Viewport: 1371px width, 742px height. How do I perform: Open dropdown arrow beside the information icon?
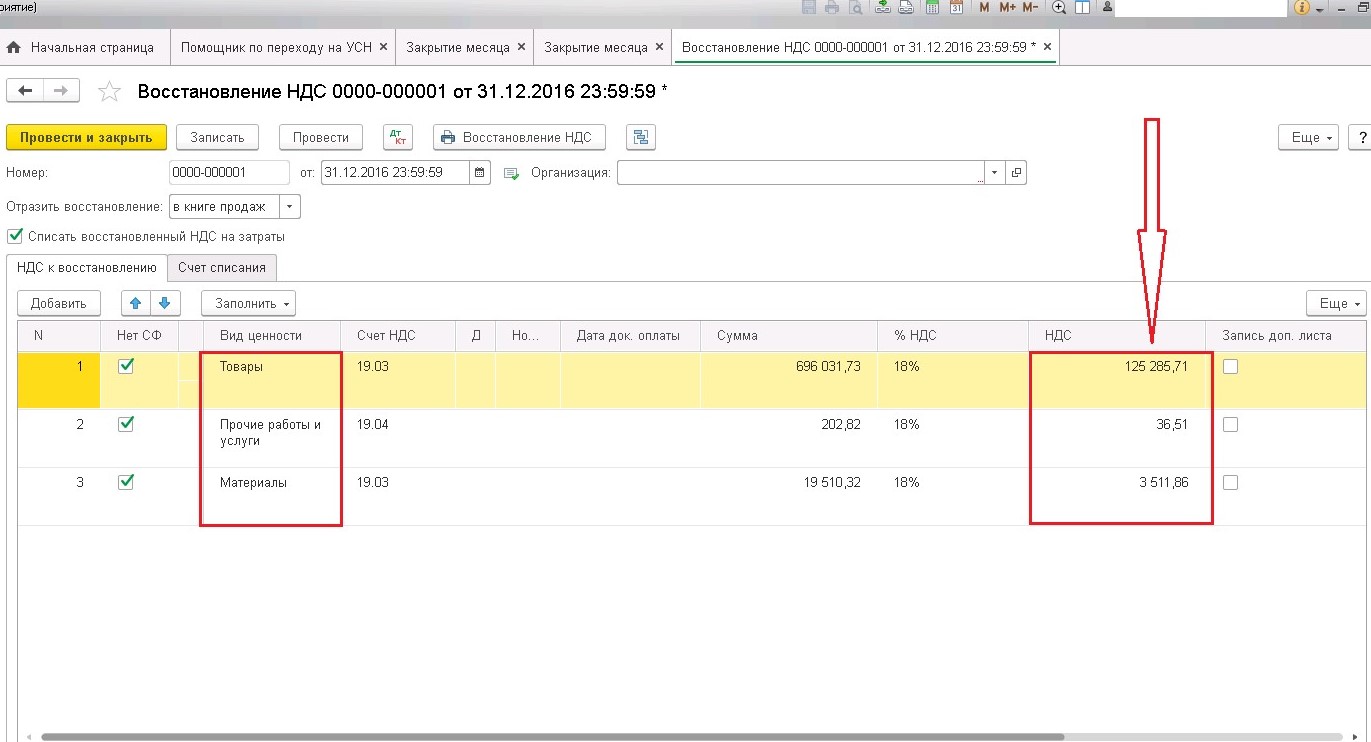tap(1320, 9)
